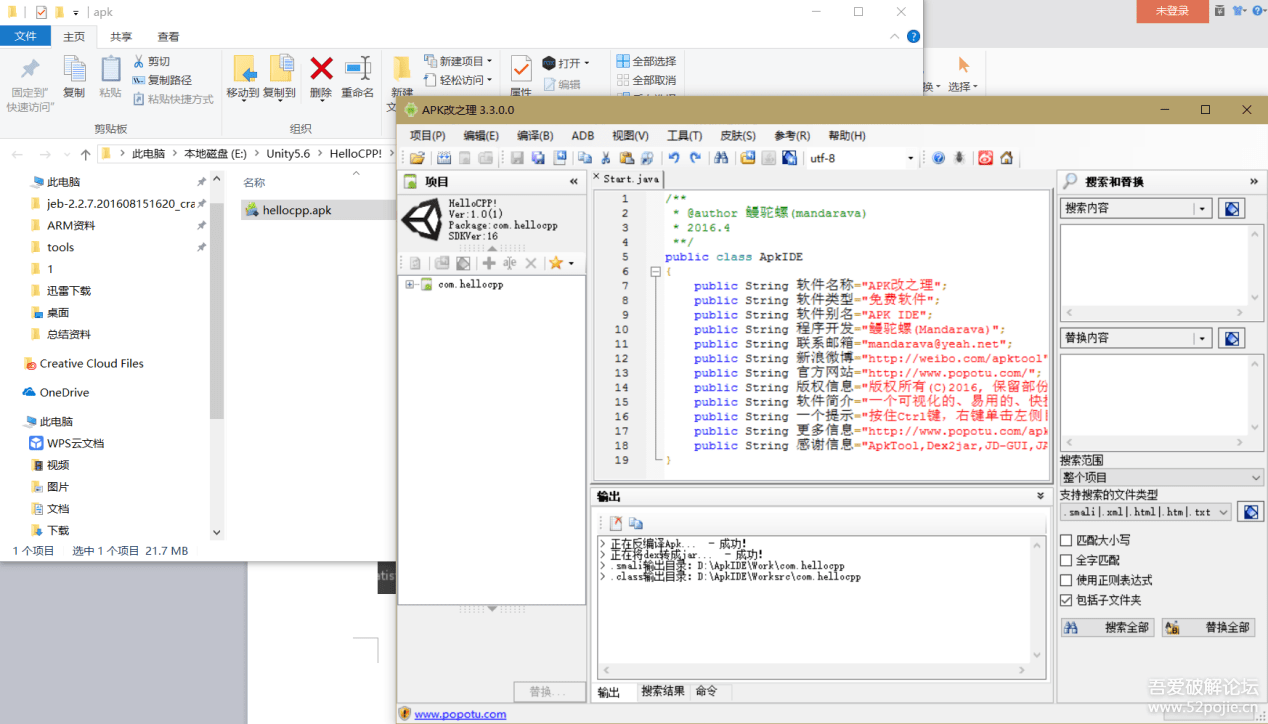Click the orange 未登录 button

1172,11
